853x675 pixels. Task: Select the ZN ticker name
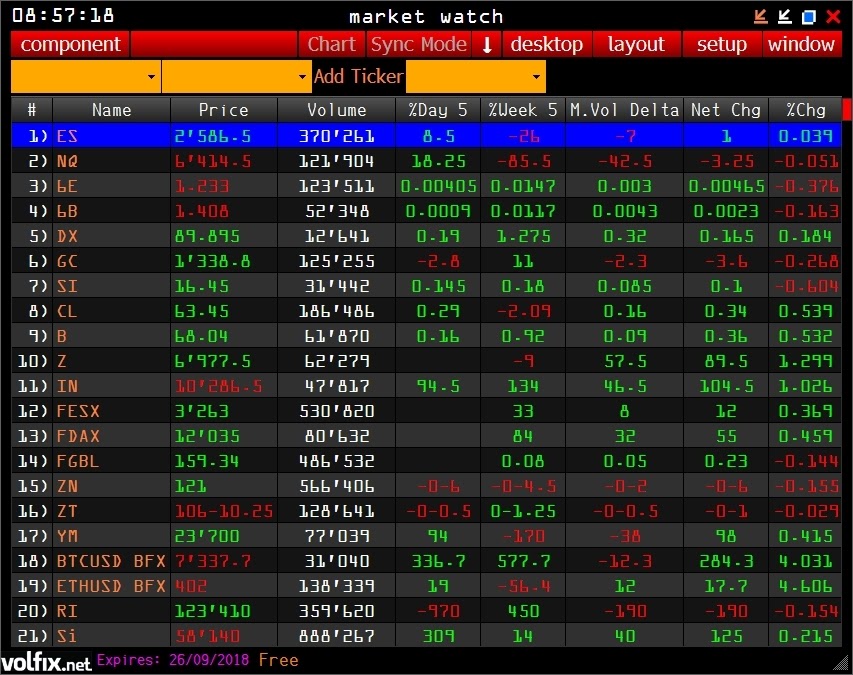(x=67, y=486)
